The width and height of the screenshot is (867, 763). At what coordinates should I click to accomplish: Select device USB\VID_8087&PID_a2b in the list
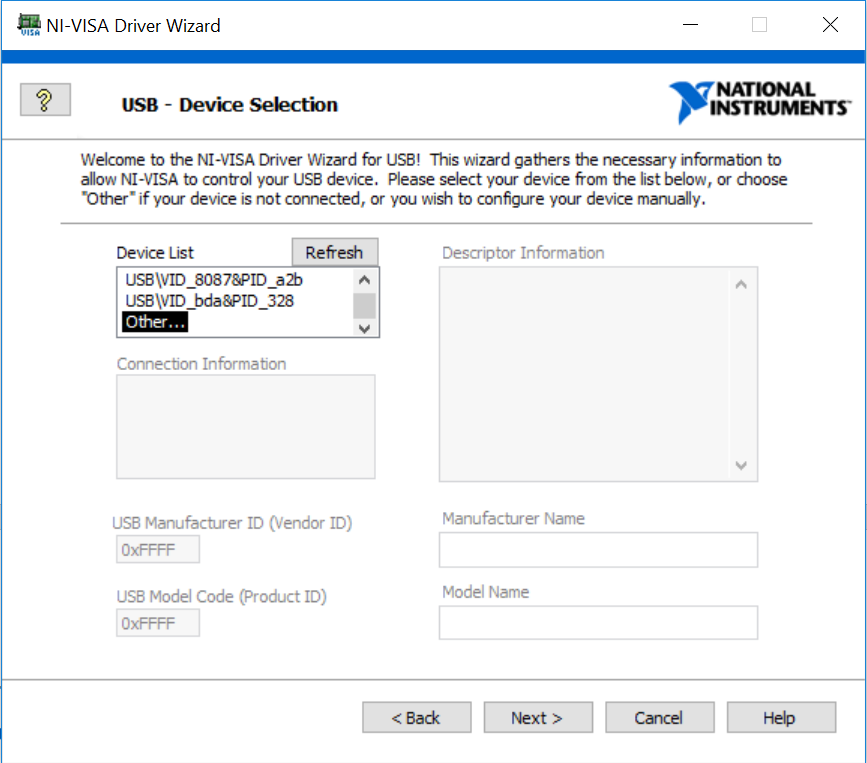click(x=213, y=280)
